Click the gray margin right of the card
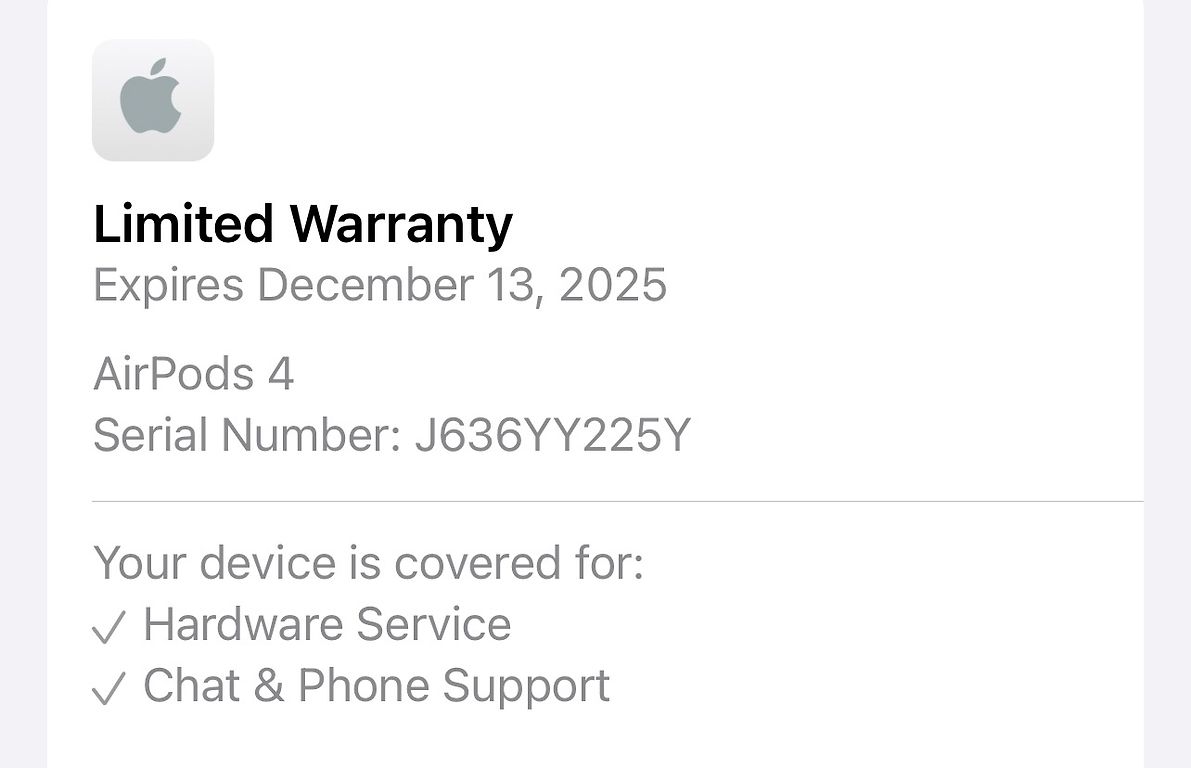The height and width of the screenshot is (768, 1191). (1167, 384)
